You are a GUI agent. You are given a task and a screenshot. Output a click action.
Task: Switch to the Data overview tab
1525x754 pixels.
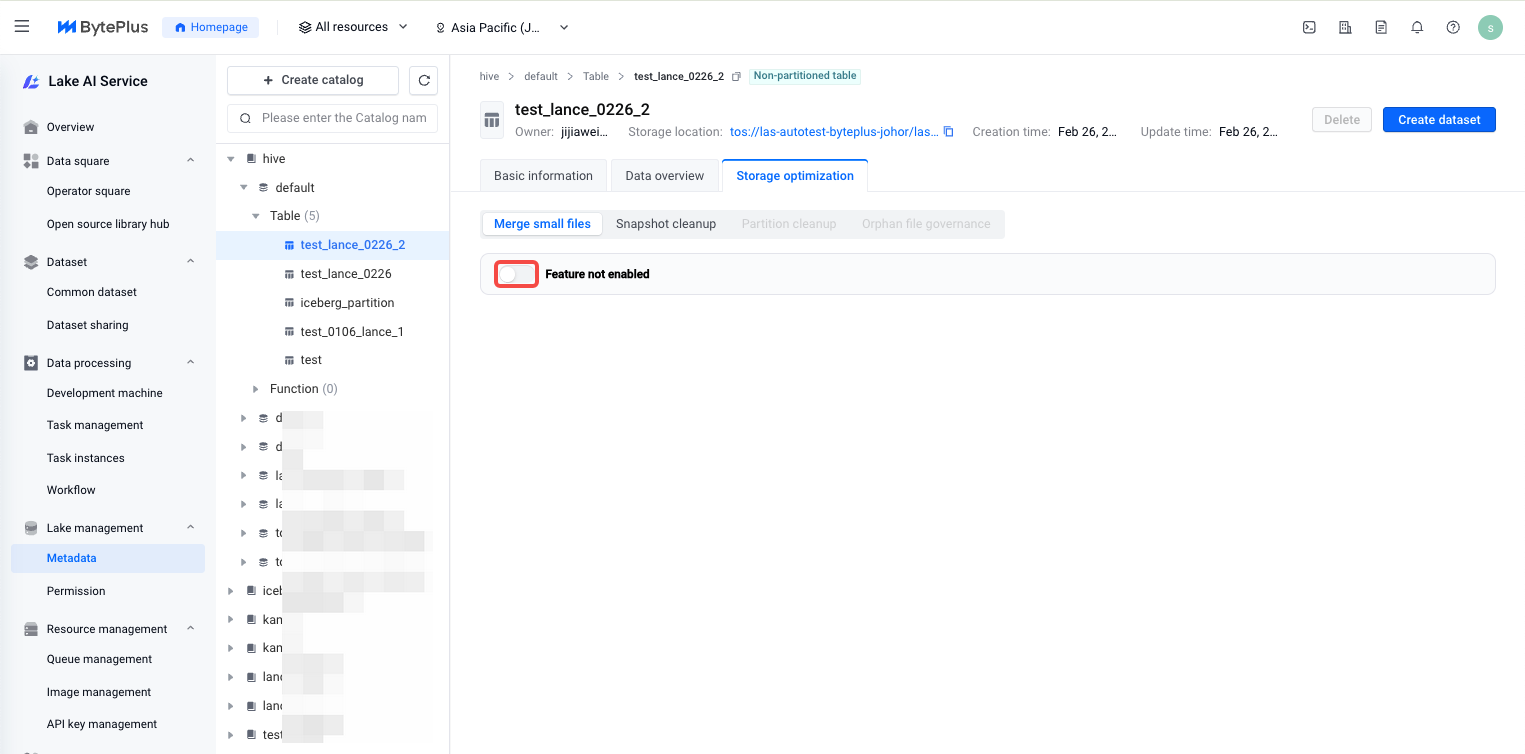664,176
